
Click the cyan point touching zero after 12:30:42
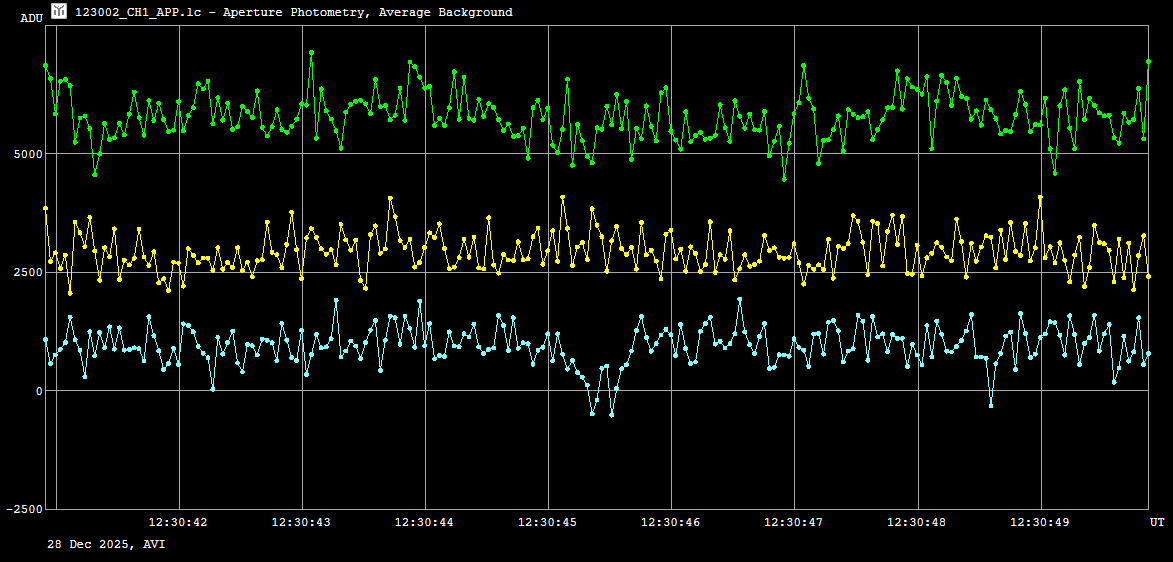[x=213, y=388]
